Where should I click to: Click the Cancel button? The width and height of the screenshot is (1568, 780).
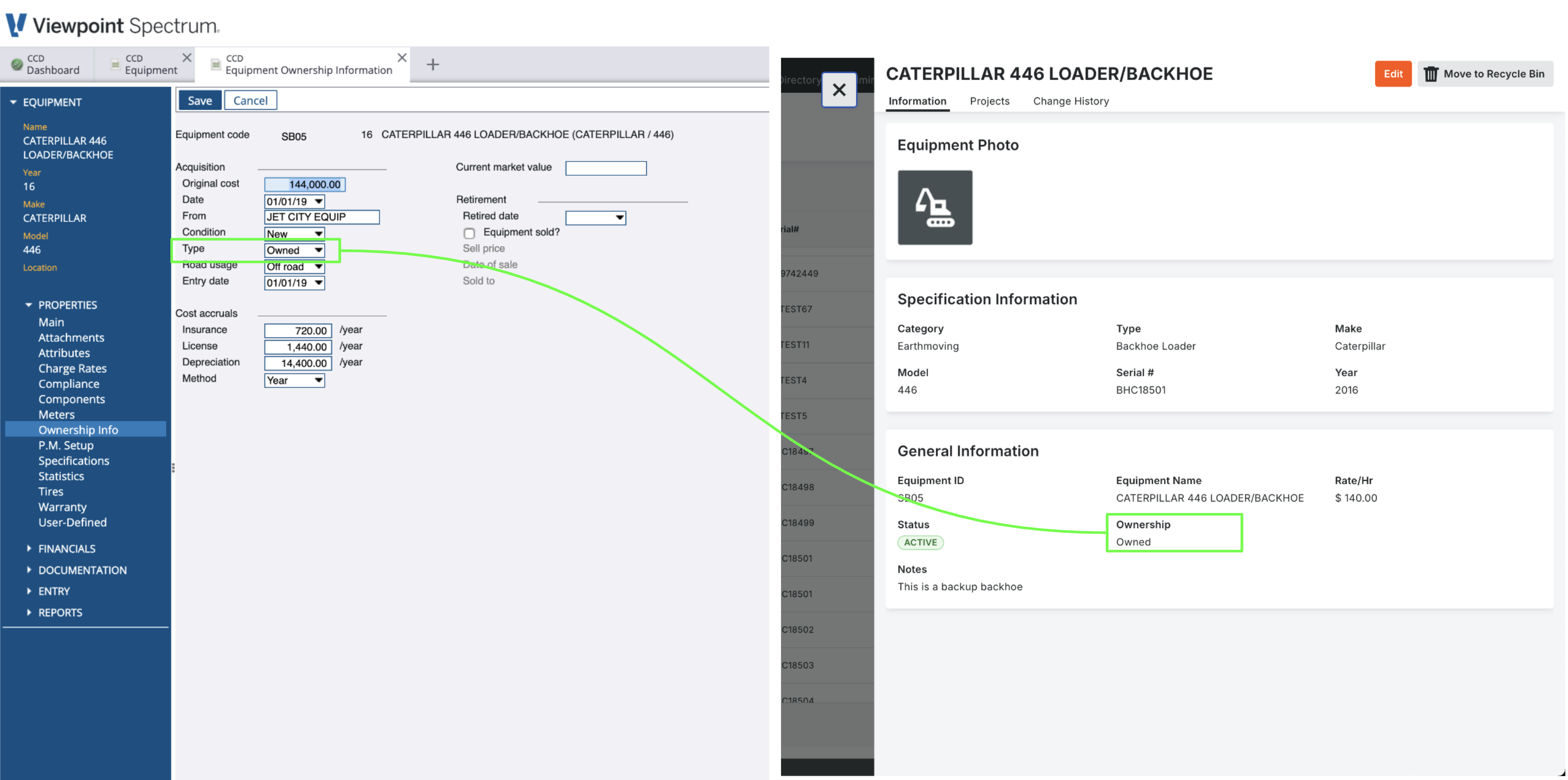point(250,101)
